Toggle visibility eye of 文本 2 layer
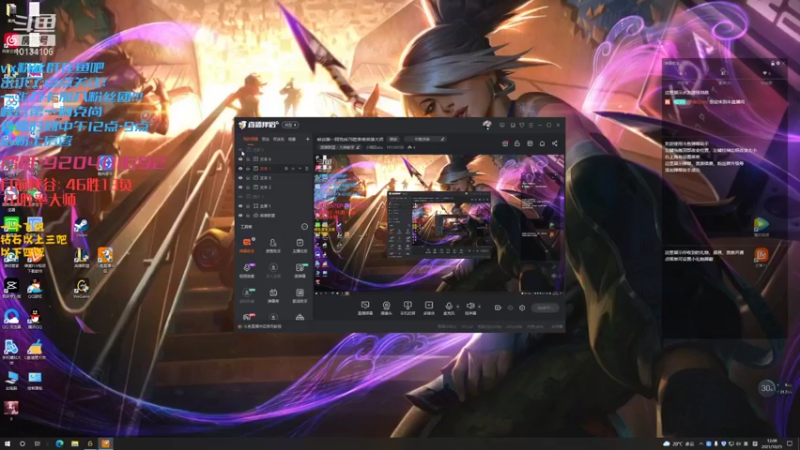 tap(241, 187)
